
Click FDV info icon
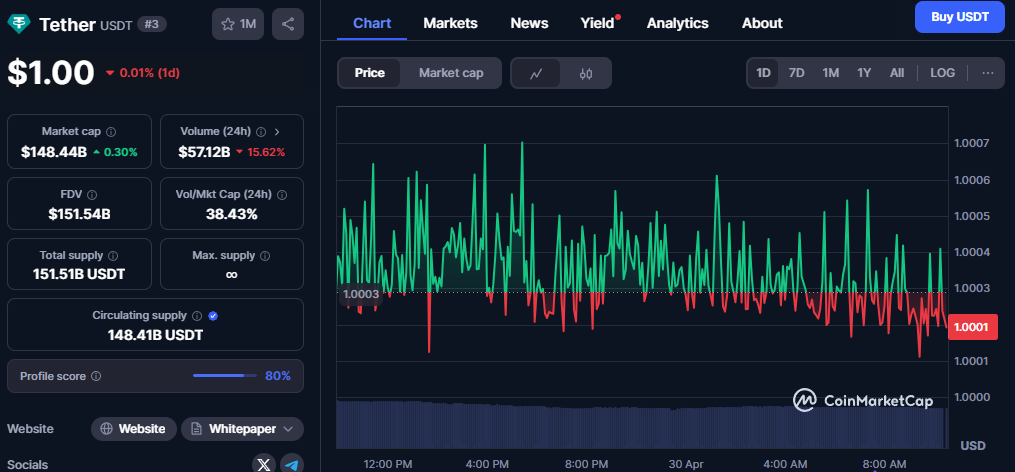point(92,194)
